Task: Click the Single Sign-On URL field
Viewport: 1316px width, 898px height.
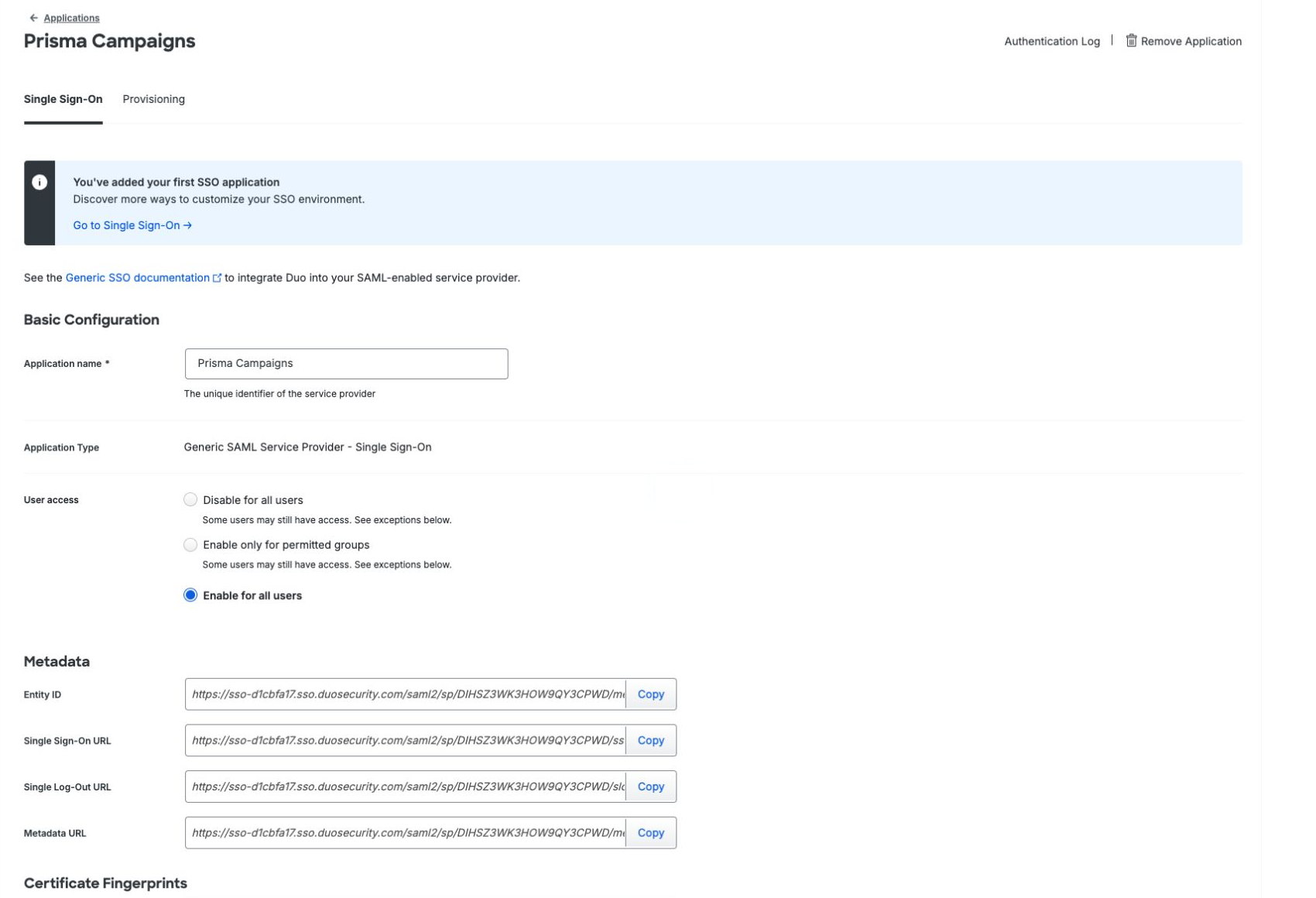Action: pyautogui.click(x=406, y=741)
